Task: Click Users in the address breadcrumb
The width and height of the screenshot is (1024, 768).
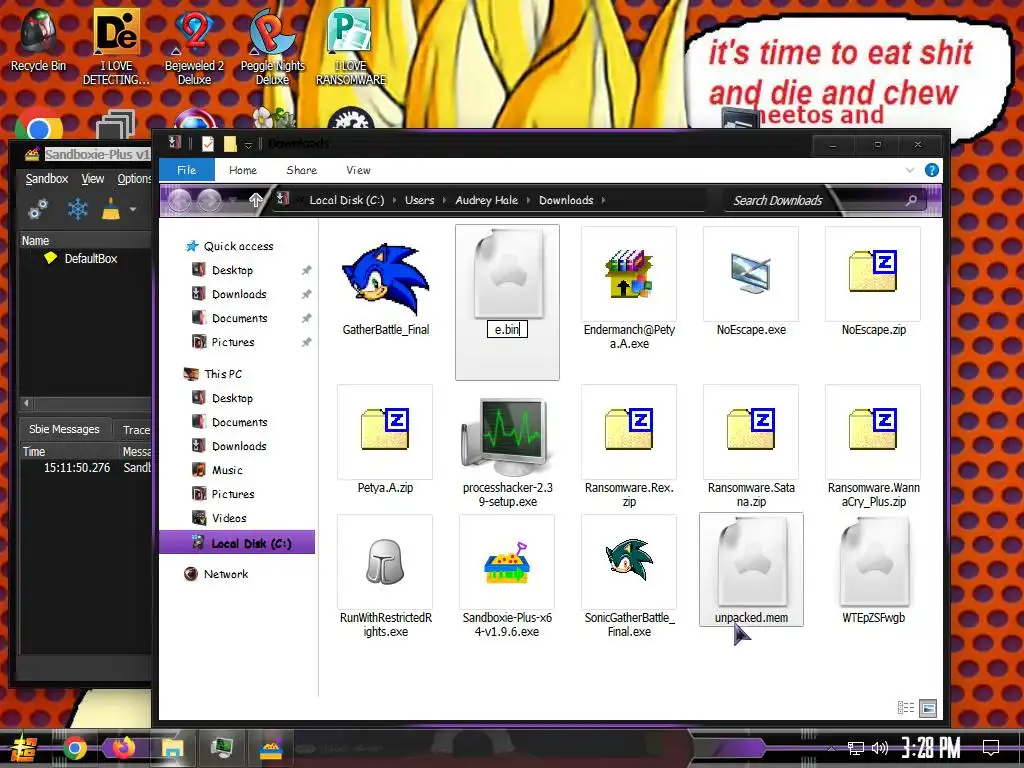Action: pos(419,200)
